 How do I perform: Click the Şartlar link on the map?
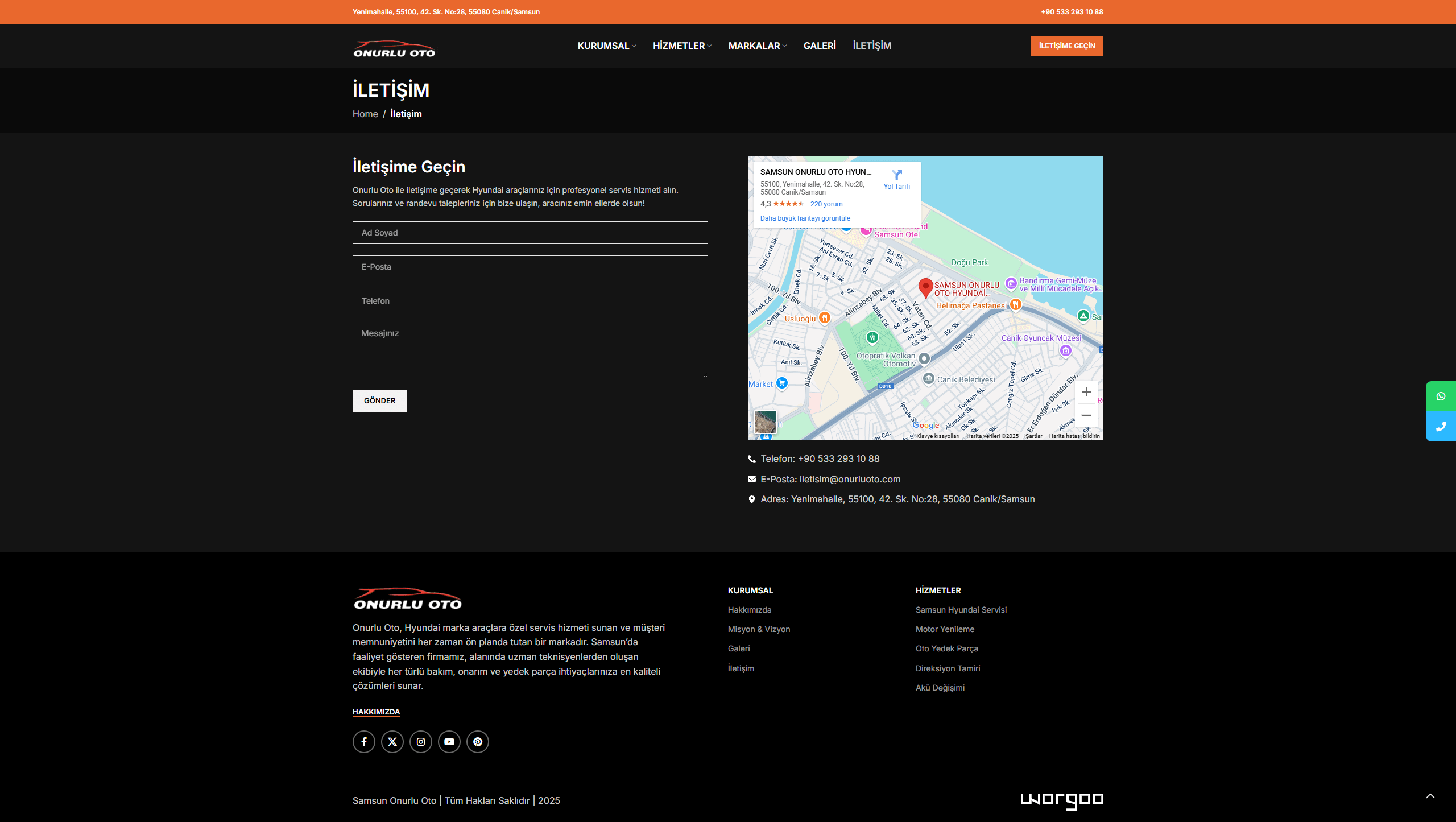[1033, 436]
